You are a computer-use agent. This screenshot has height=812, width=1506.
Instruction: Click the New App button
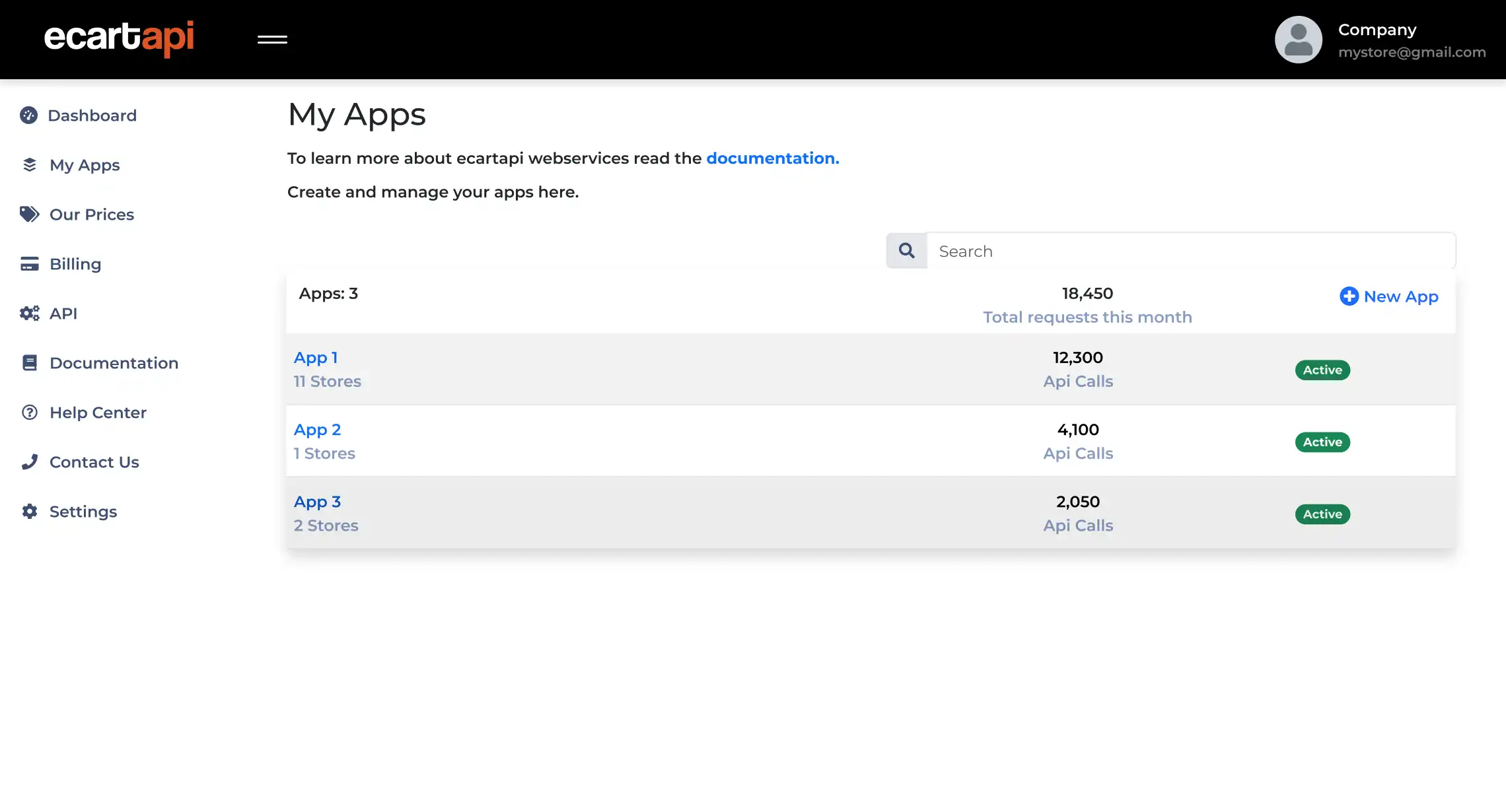tap(1388, 296)
